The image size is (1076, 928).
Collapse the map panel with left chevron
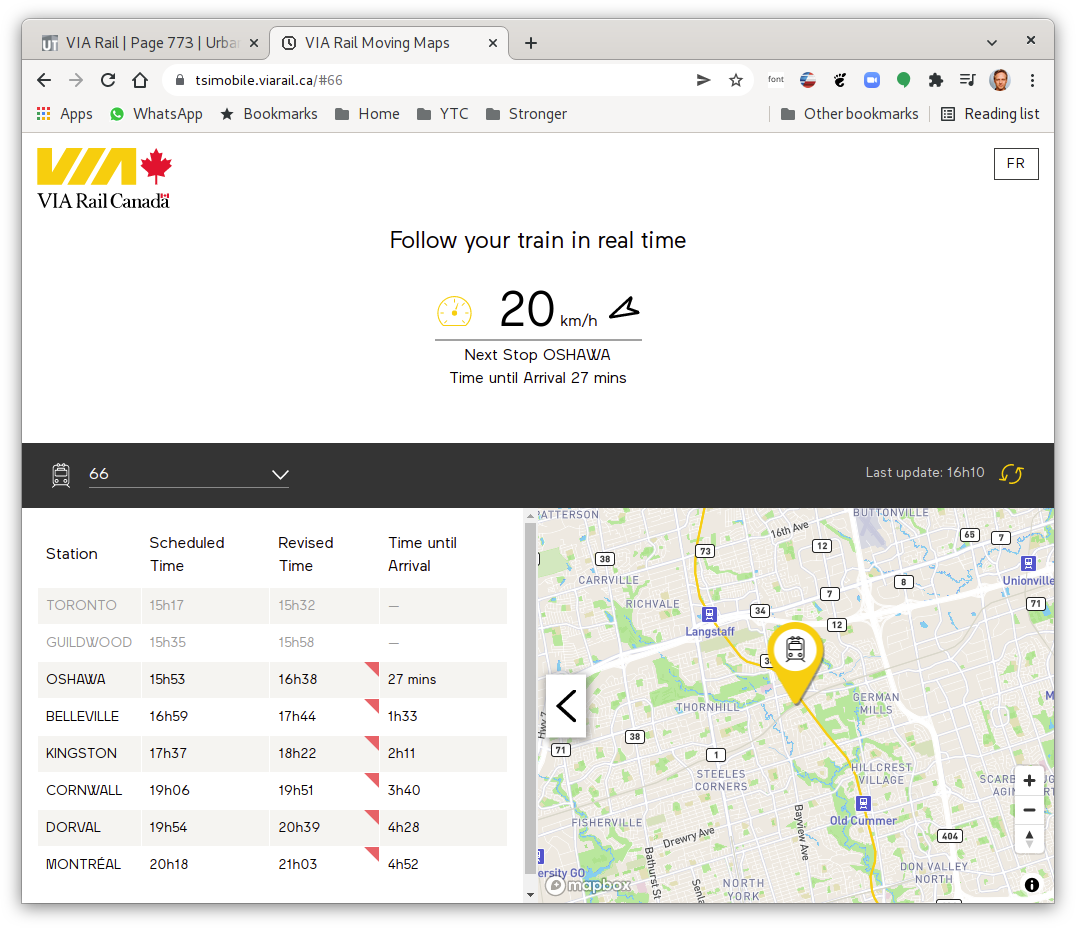[x=566, y=706]
